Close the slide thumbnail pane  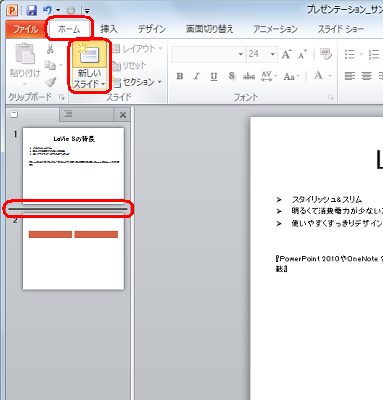click(123, 115)
